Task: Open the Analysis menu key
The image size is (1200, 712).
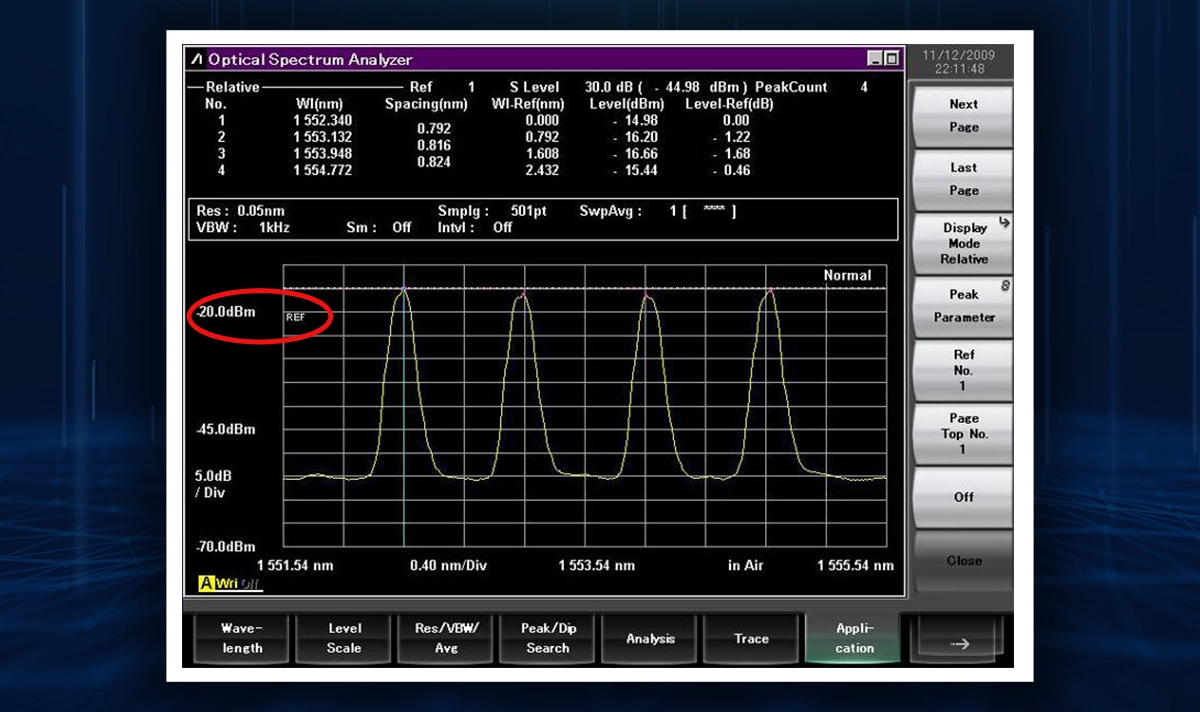Action: [650, 638]
